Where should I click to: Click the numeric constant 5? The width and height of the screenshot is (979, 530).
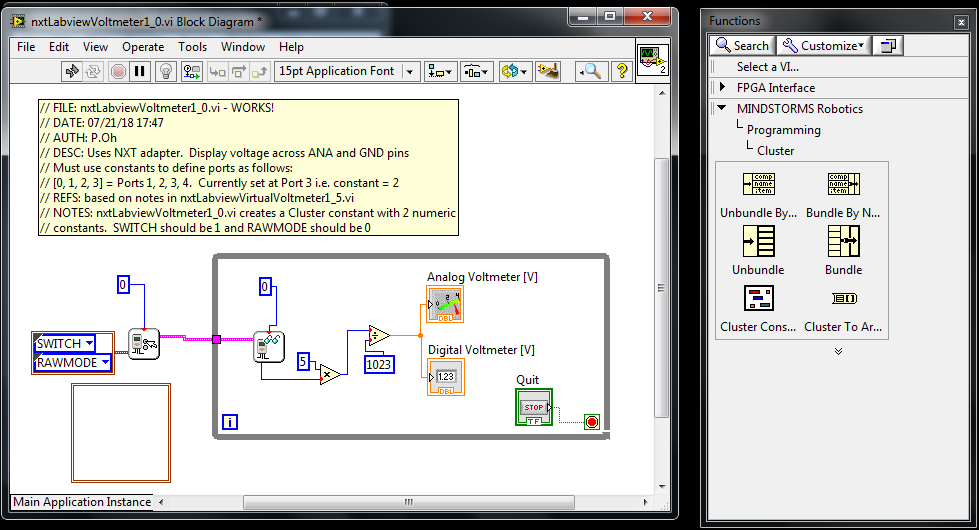pos(303,361)
